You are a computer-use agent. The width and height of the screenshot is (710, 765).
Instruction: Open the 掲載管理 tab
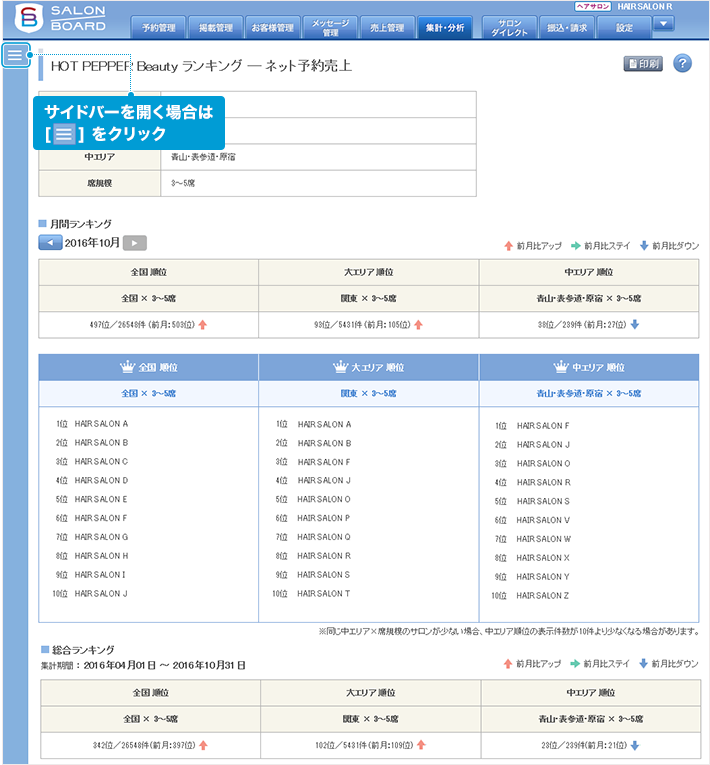click(216, 28)
